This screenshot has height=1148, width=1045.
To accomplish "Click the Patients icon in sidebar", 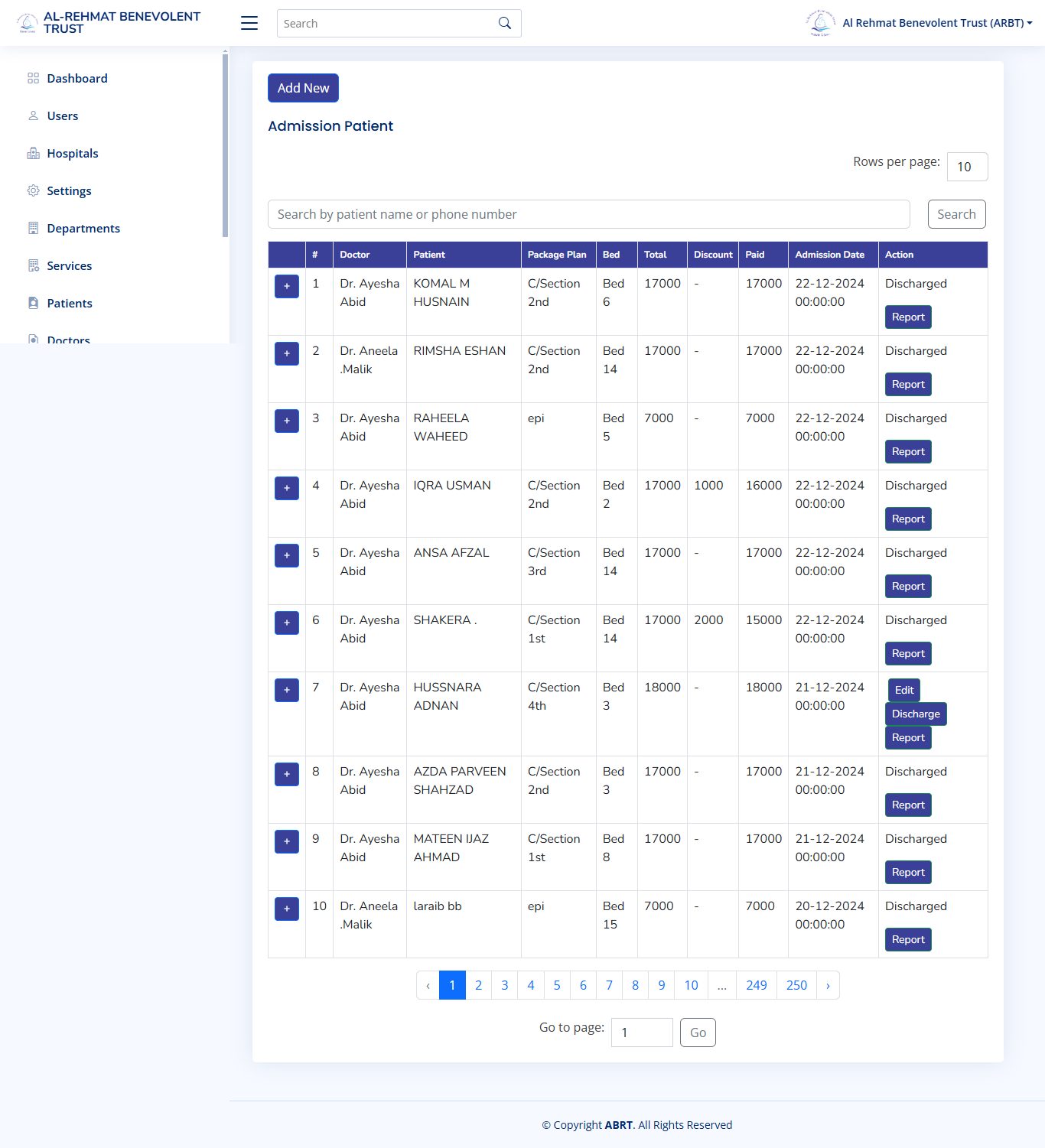I will coord(33,303).
